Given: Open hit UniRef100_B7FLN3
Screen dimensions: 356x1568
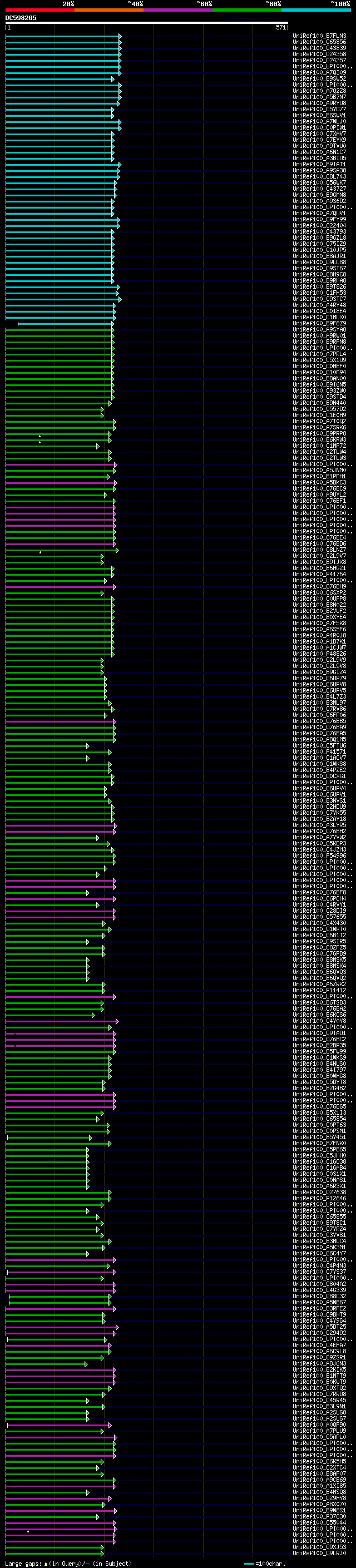Looking at the screenshot, I should click(x=319, y=36).
